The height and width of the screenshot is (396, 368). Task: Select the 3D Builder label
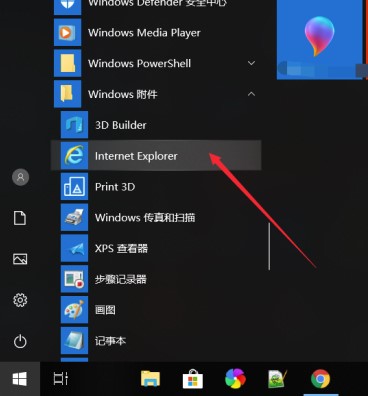point(121,125)
